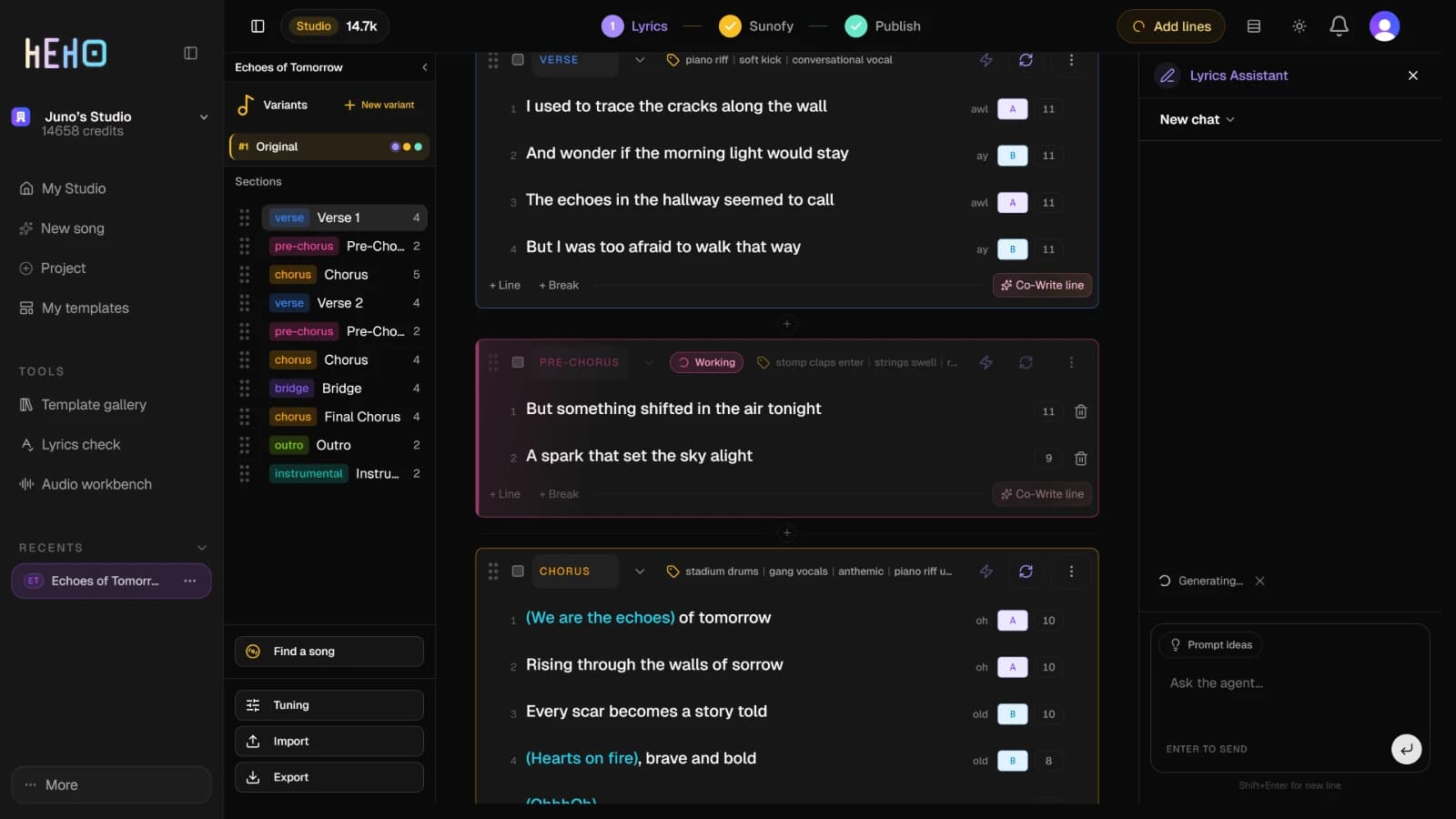Screen dimensions: 1456x819
Task: Open the list view icon in top bar
Action: point(1253,26)
